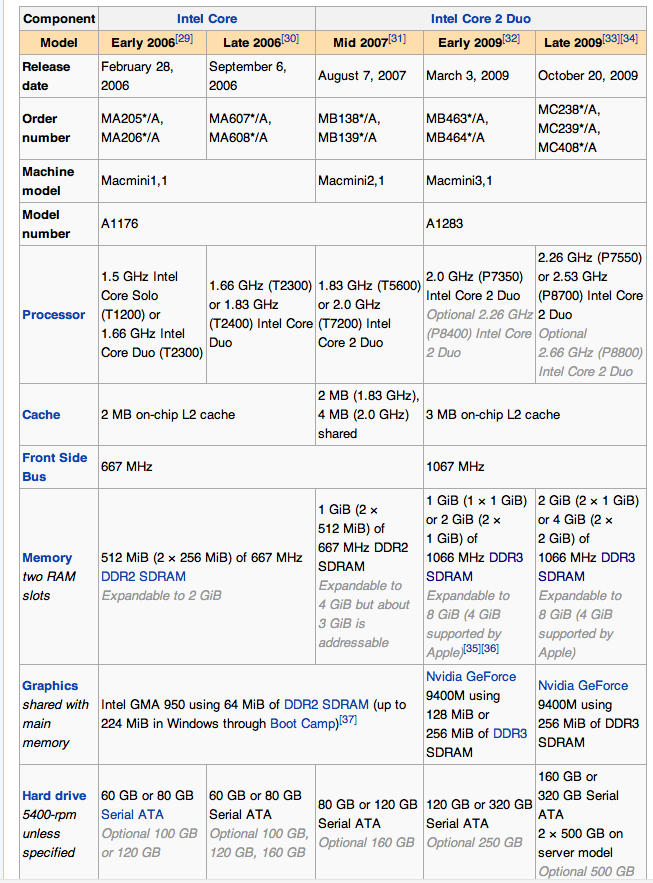The image size is (653, 883).
Task: Open Nvidia GeForce link in Late 2009 column
Action: 583,686
